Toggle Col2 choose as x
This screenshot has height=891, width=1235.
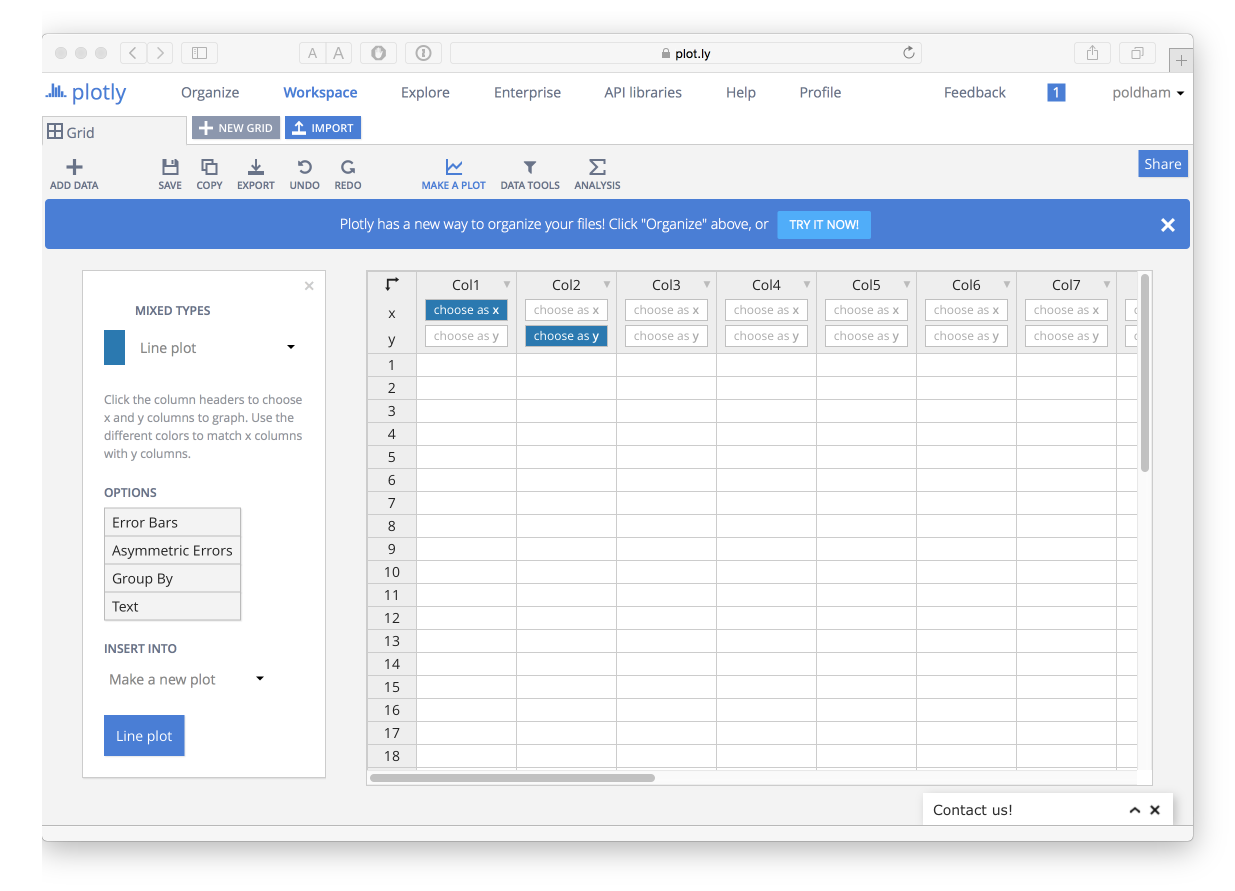(566, 310)
